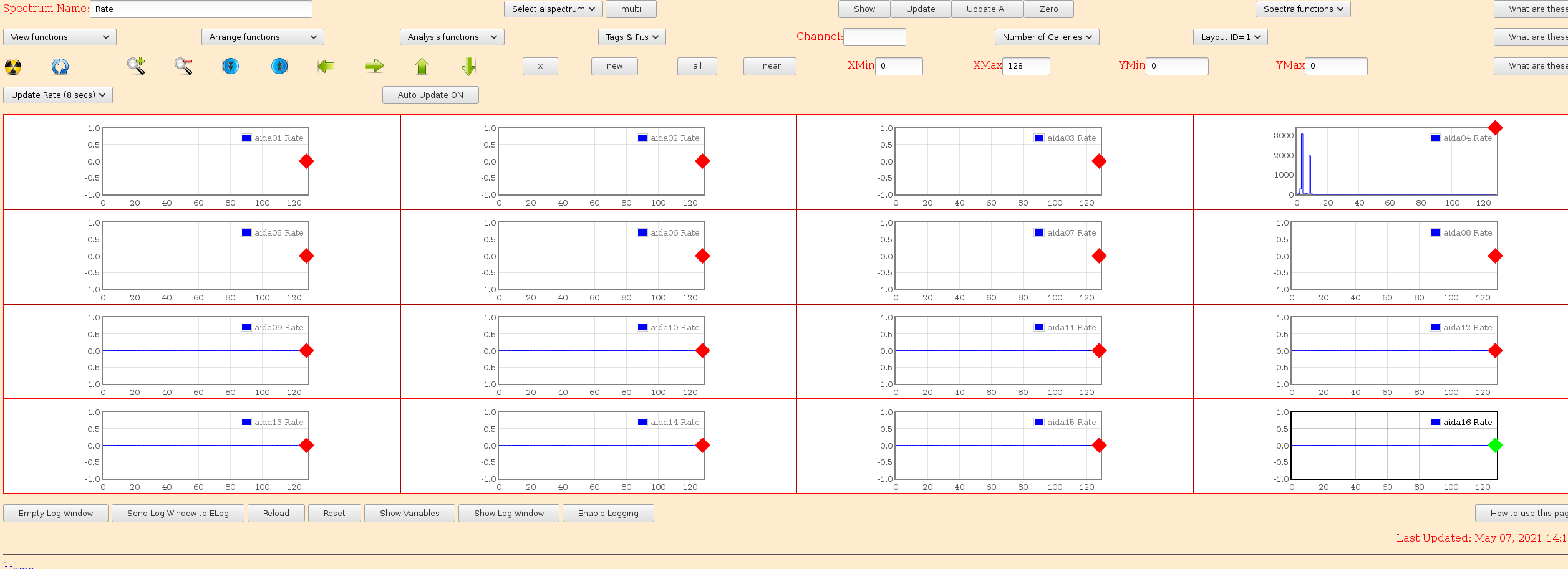This screenshot has width=1568, height=569.
Task: Open the Analysis functions dropdown
Action: click(x=452, y=37)
